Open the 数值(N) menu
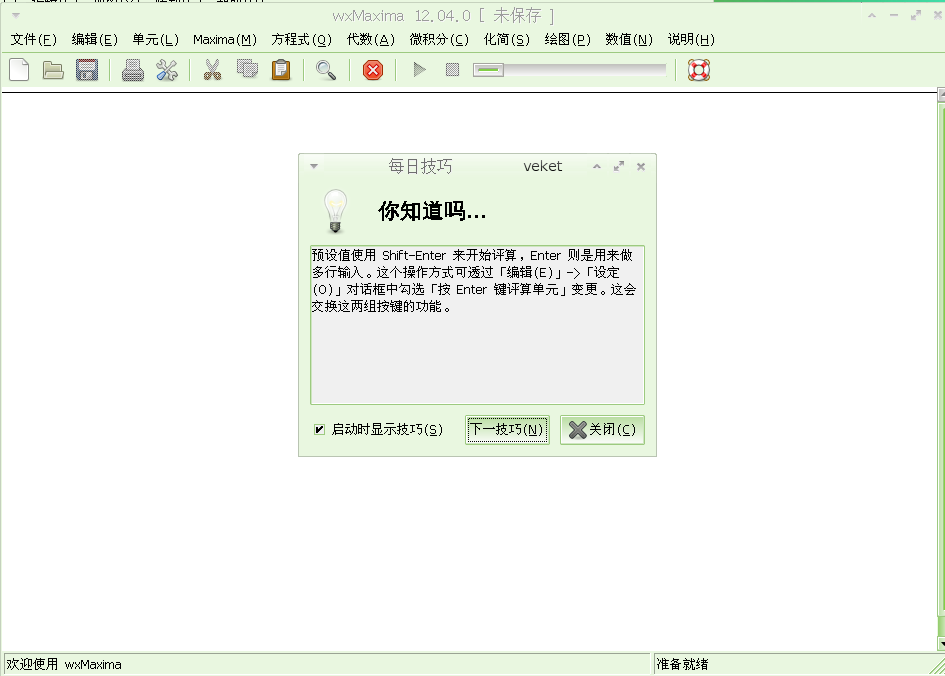 point(629,40)
